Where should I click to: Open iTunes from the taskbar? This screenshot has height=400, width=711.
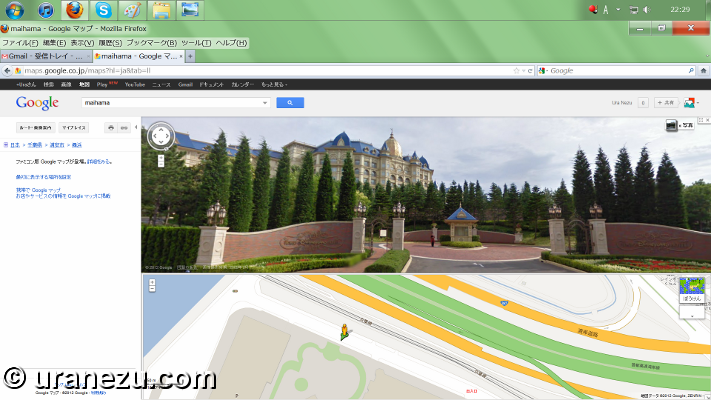[x=45, y=10]
